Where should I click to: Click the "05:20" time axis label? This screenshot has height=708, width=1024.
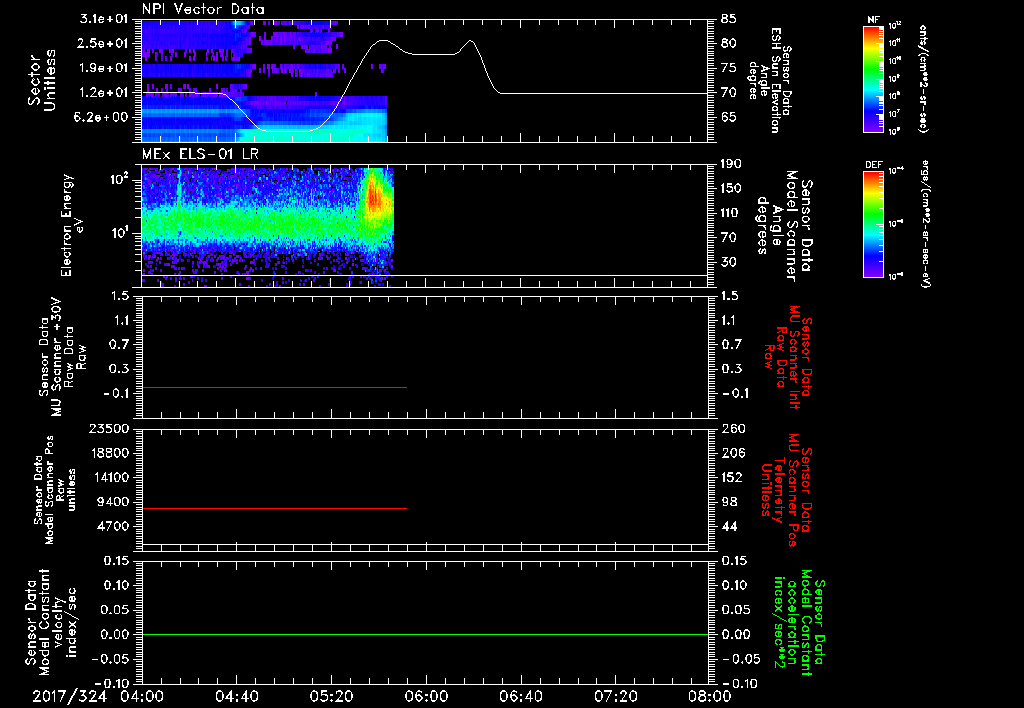pyautogui.click(x=331, y=696)
